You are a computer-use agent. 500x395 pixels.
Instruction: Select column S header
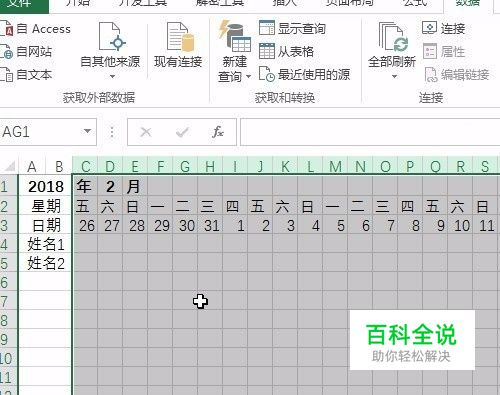pos(485,166)
